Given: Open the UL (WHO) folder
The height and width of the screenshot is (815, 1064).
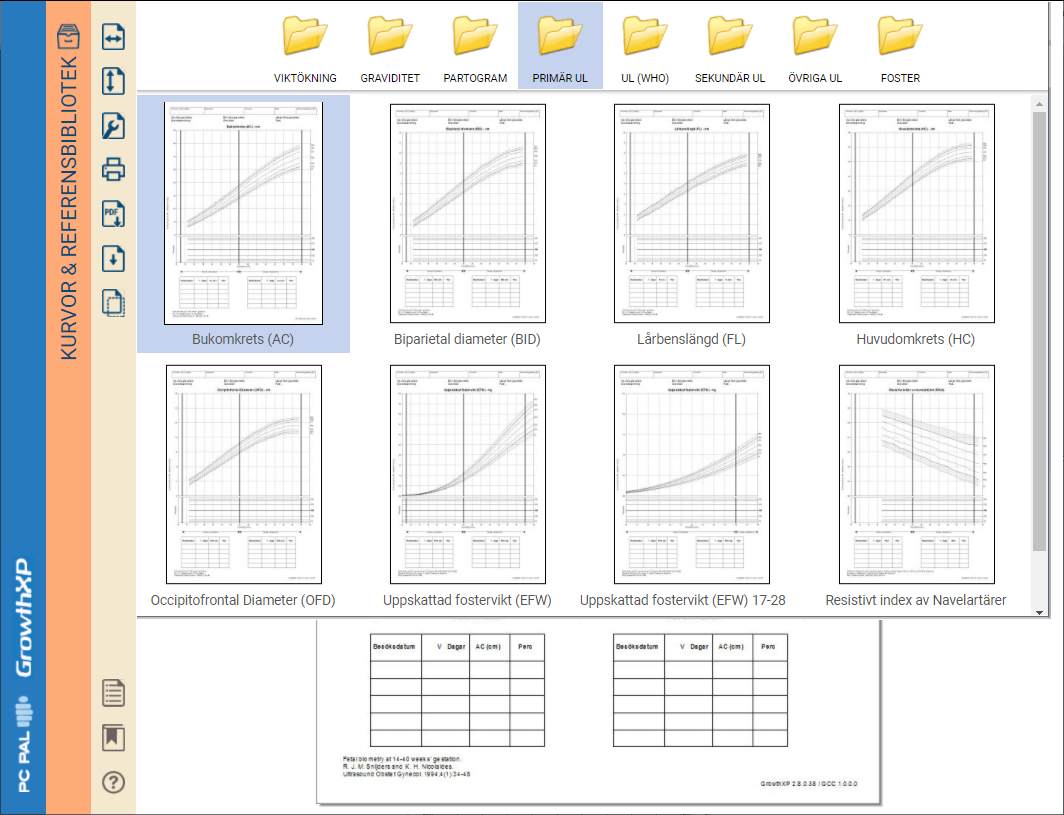Looking at the screenshot, I should (x=645, y=46).
